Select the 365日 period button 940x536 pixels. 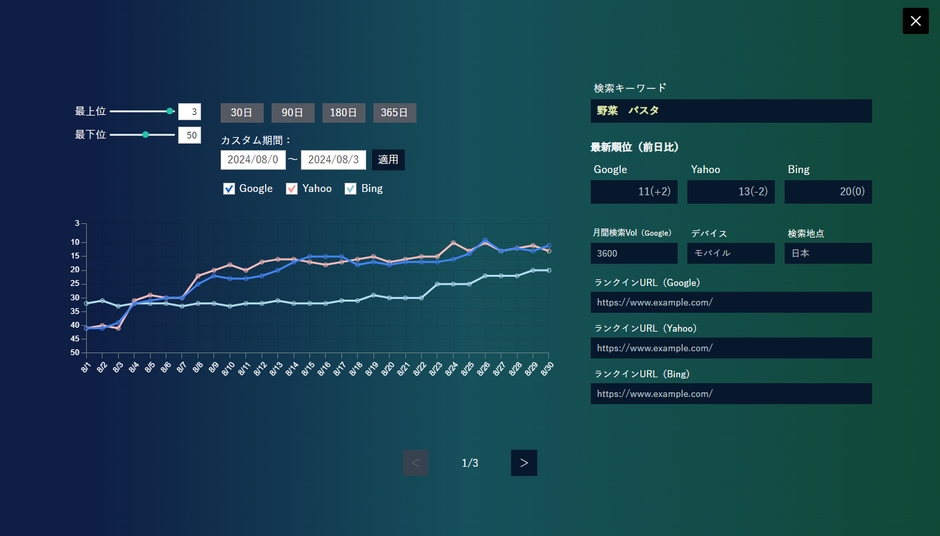pyautogui.click(x=394, y=113)
